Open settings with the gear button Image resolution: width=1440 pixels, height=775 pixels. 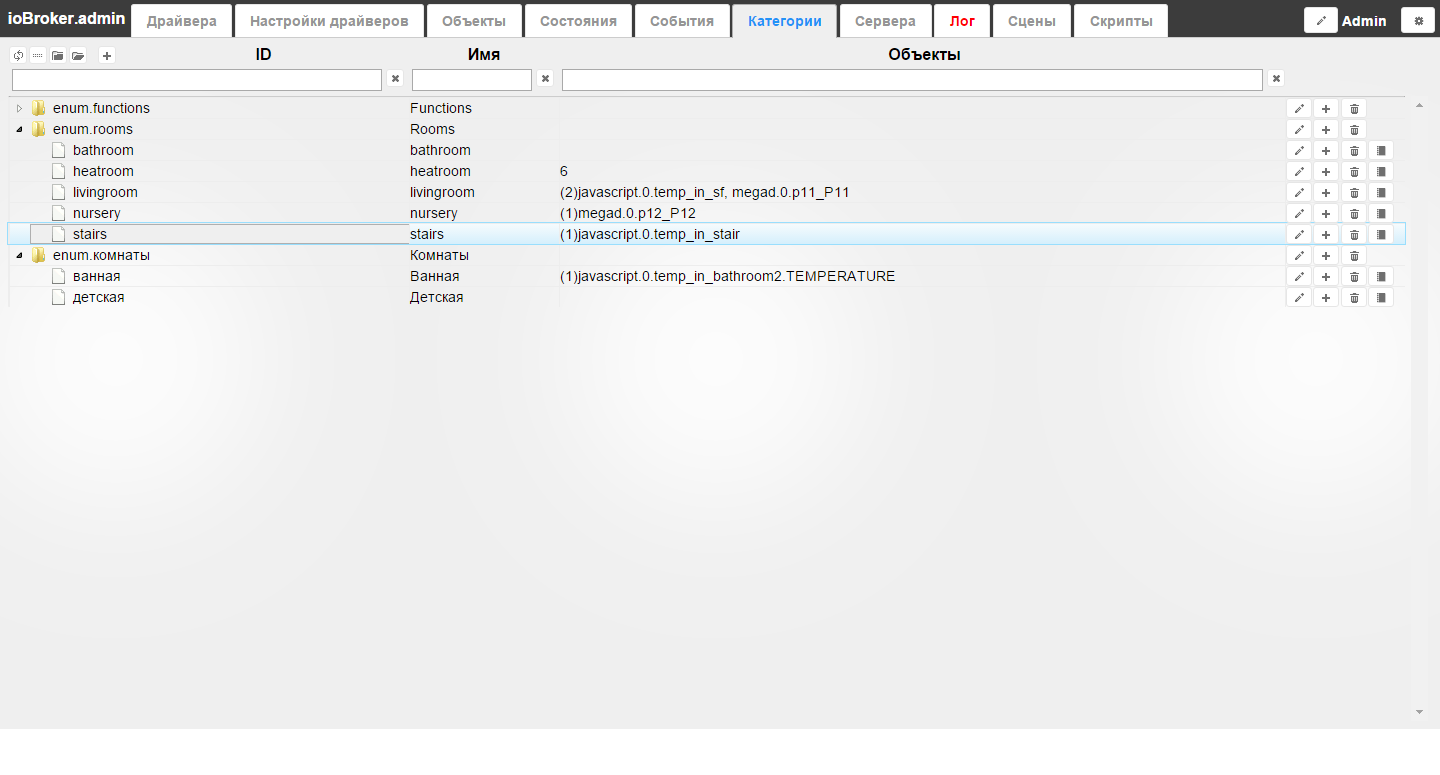(1418, 20)
